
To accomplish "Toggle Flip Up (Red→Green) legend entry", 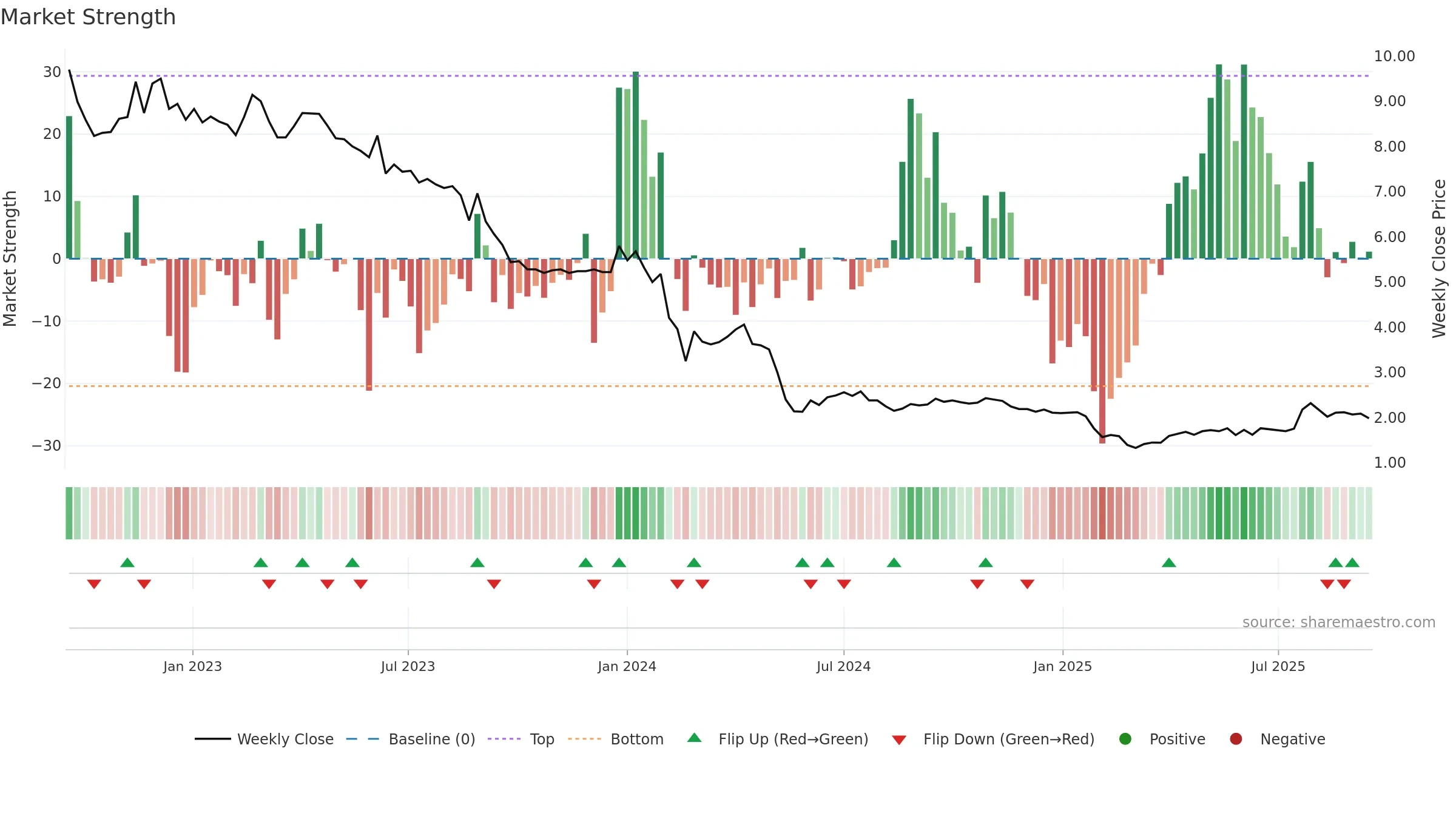I will [x=778, y=739].
